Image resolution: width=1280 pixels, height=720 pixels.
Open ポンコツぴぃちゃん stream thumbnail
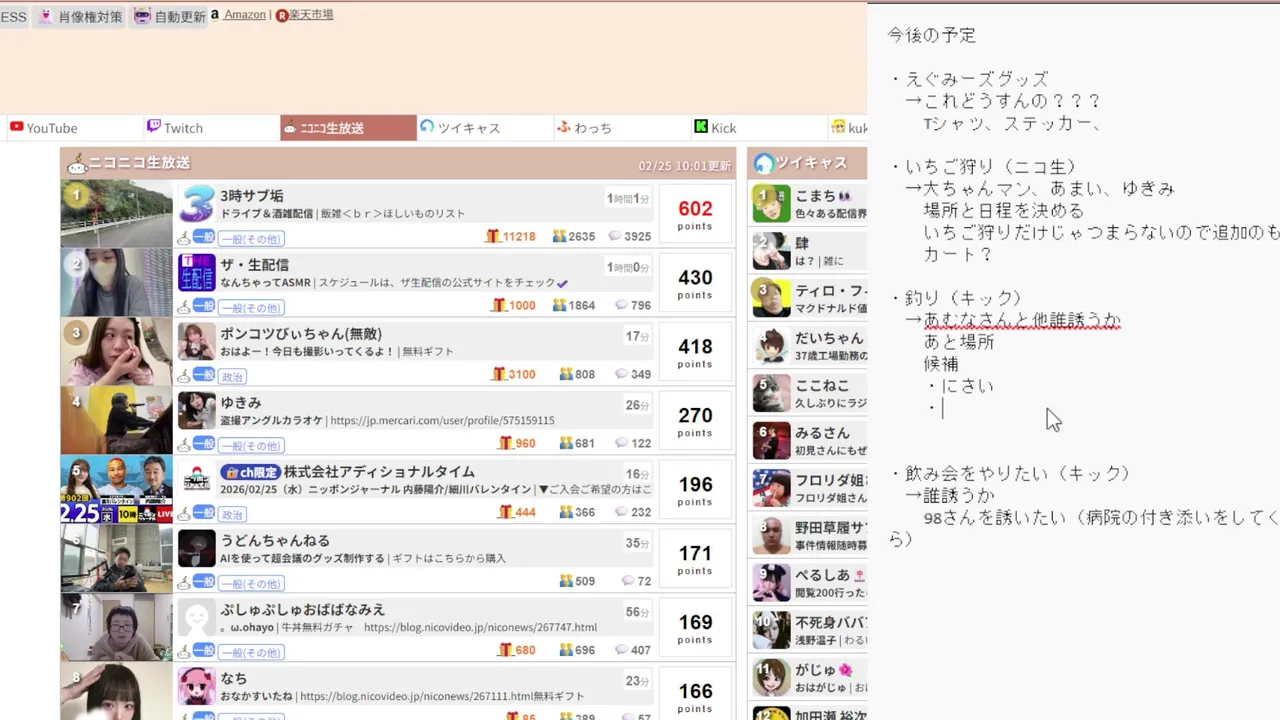click(x=116, y=352)
